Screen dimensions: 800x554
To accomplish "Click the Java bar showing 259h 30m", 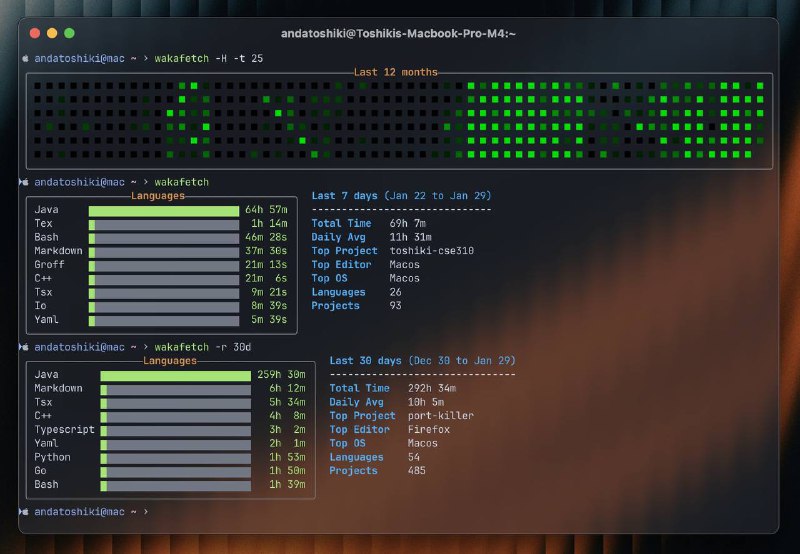I will tap(176, 376).
